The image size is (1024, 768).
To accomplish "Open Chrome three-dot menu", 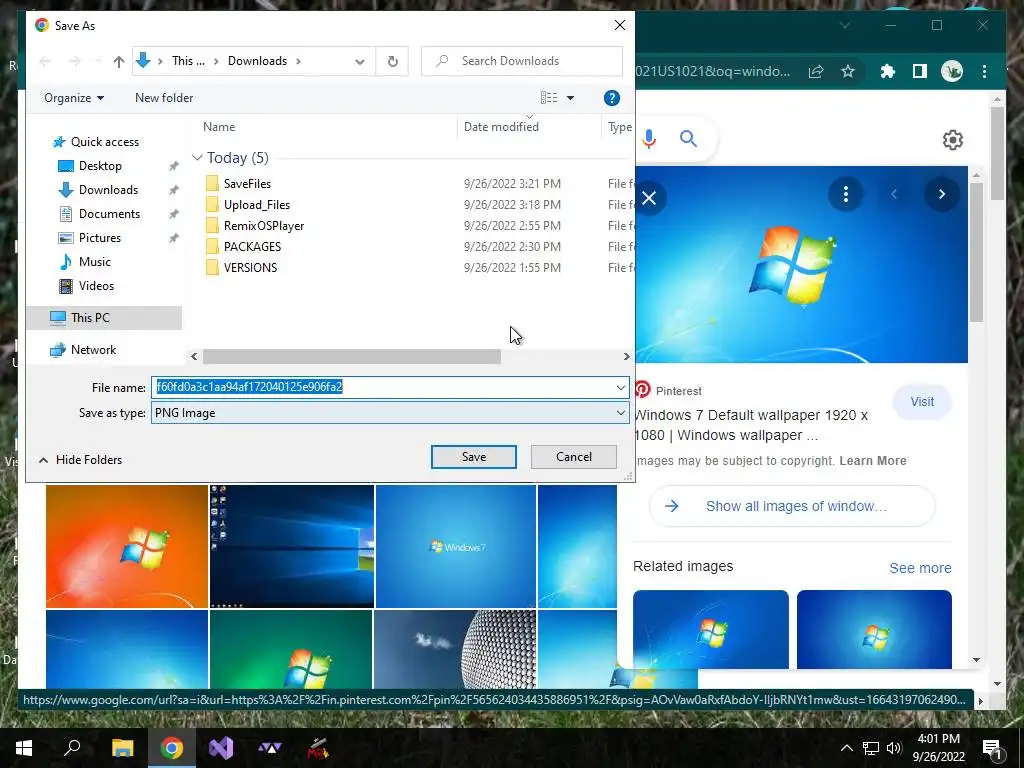I will click(984, 71).
